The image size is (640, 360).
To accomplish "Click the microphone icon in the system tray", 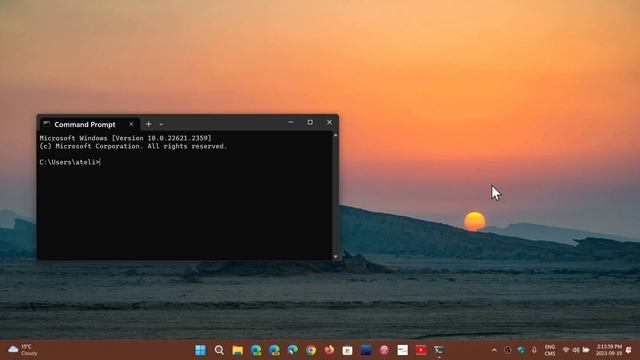I will [x=534, y=350].
